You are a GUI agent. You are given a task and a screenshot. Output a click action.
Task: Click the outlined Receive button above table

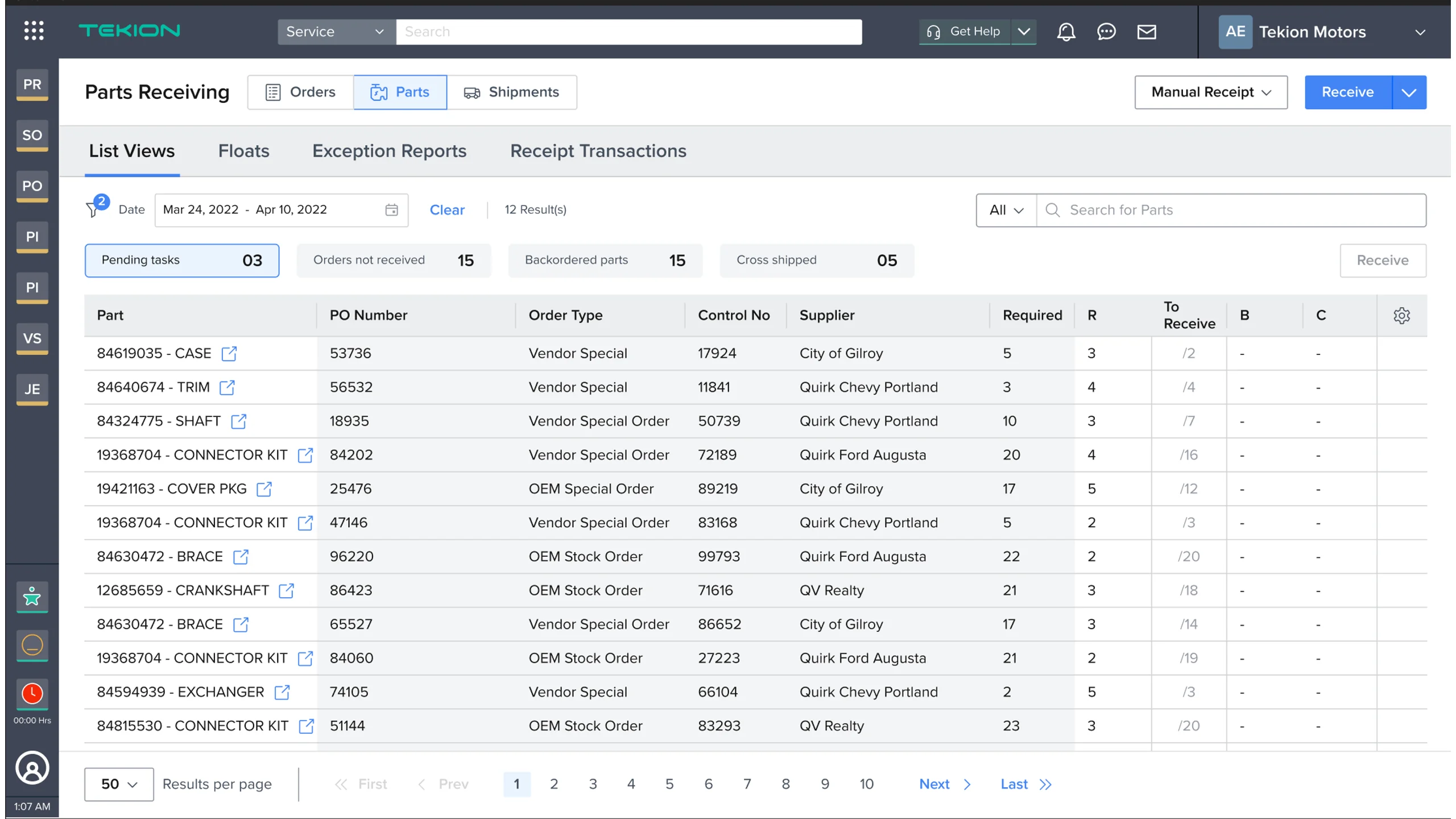1383,260
